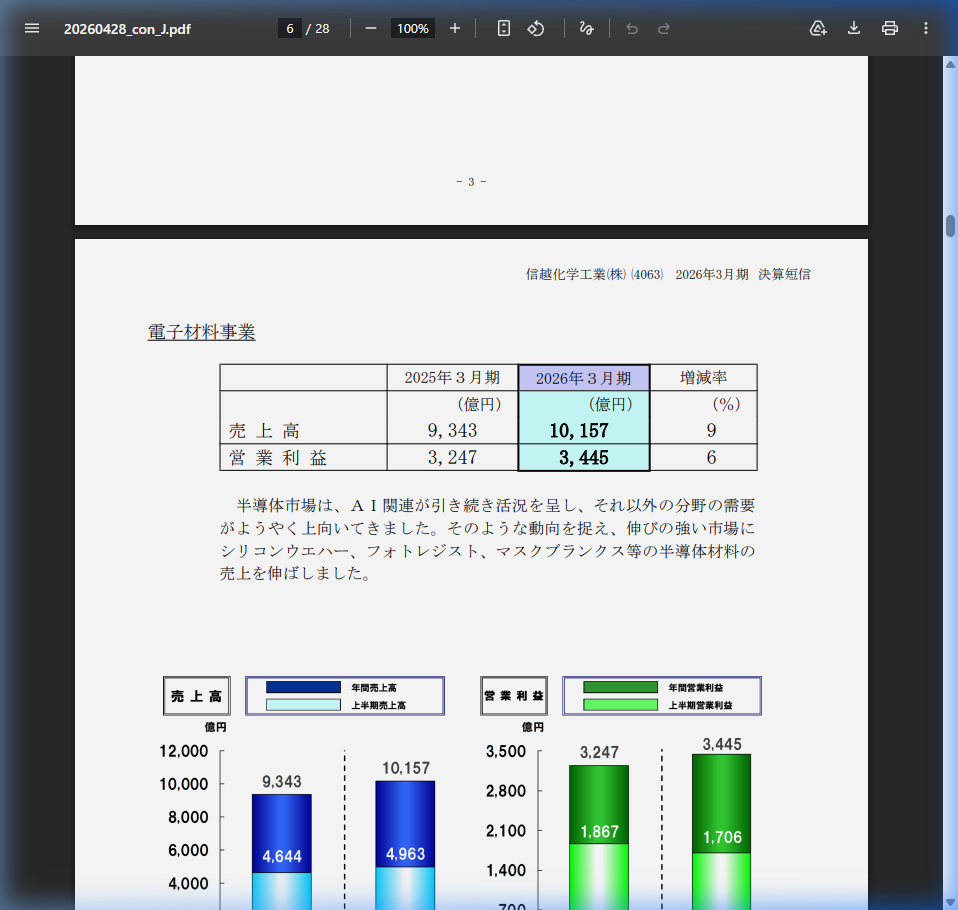The image size is (958, 910).
Task: Click the scrollbar up arrow
Action: pos(950,64)
